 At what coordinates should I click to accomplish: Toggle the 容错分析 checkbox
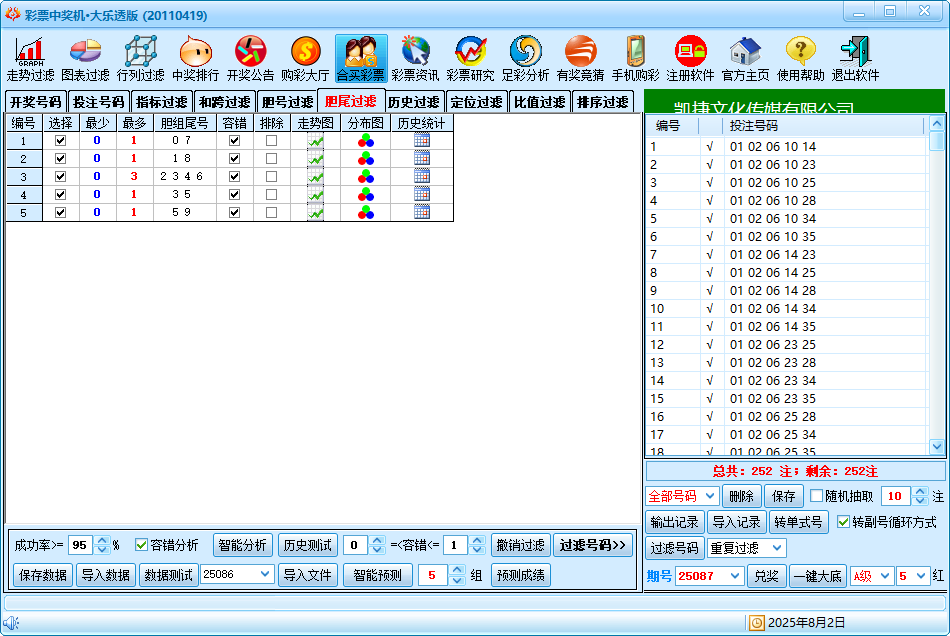click(x=142, y=545)
